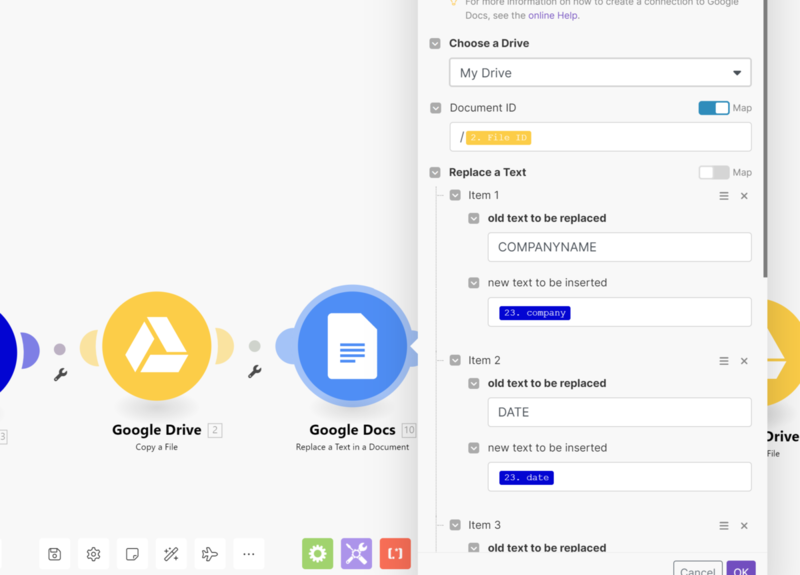Collapse the Document ID field chevron
This screenshot has height=575, width=800.
[435, 108]
